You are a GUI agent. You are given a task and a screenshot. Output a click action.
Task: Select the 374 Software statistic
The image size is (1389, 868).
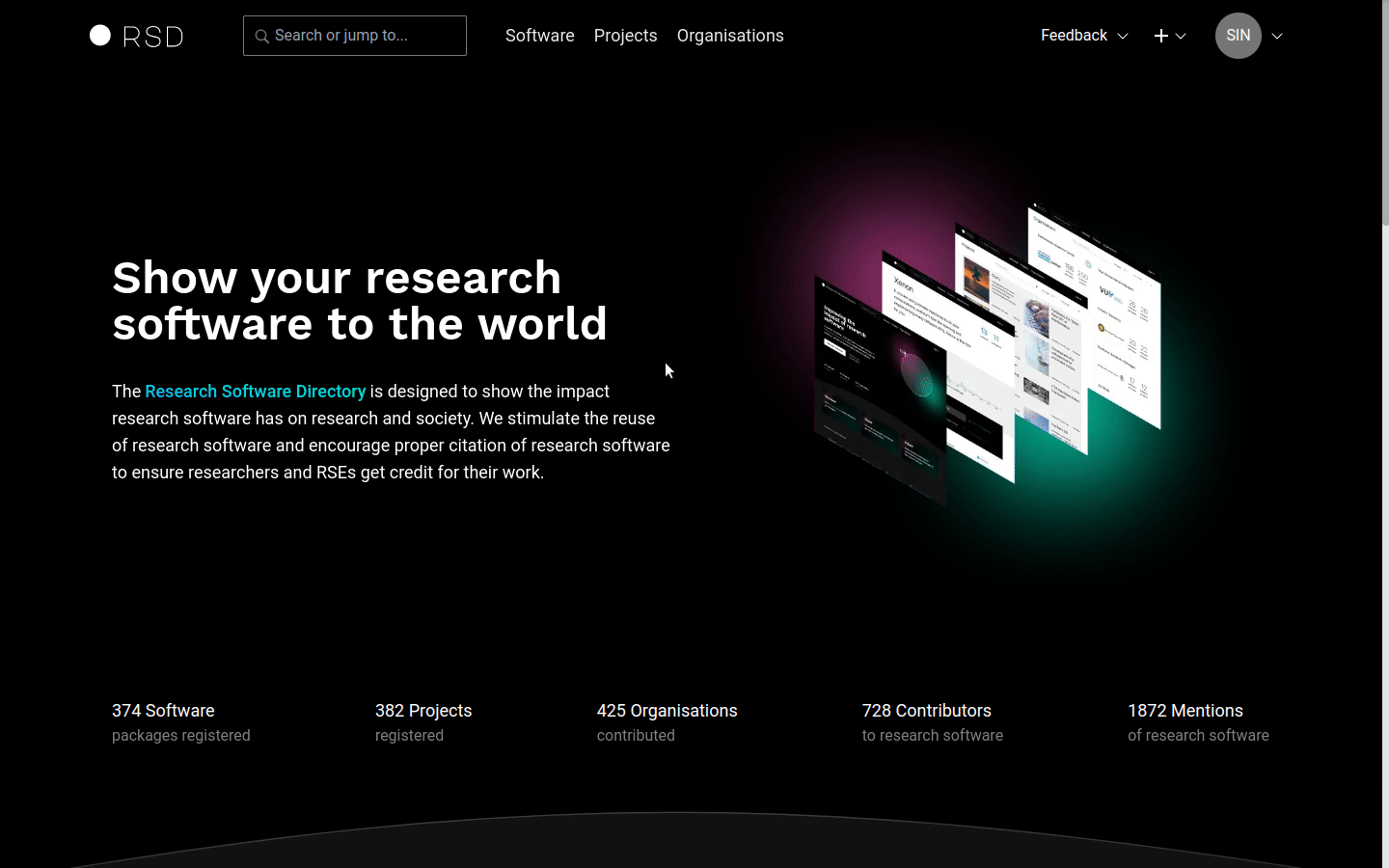pyautogui.click(x=163, y=711)
